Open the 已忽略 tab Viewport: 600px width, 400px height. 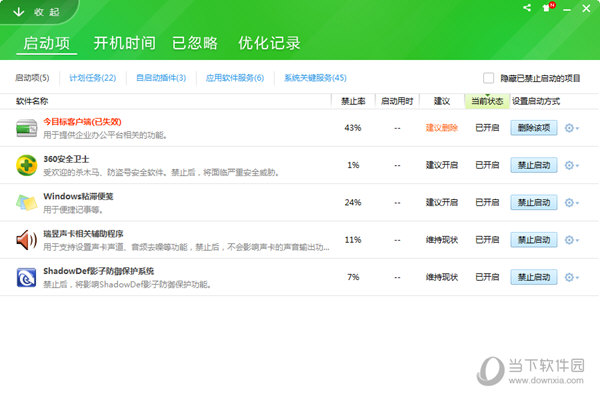coord(195,43)
